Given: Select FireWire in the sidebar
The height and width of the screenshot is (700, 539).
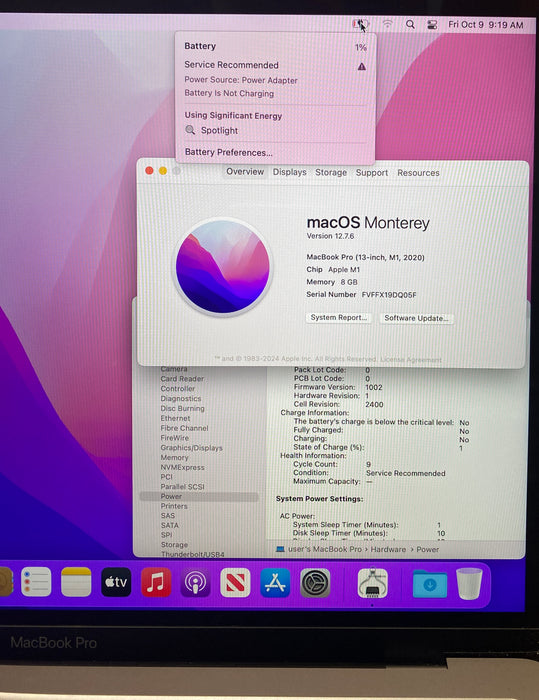Looking at the screenshot, I should pos(175,438).
